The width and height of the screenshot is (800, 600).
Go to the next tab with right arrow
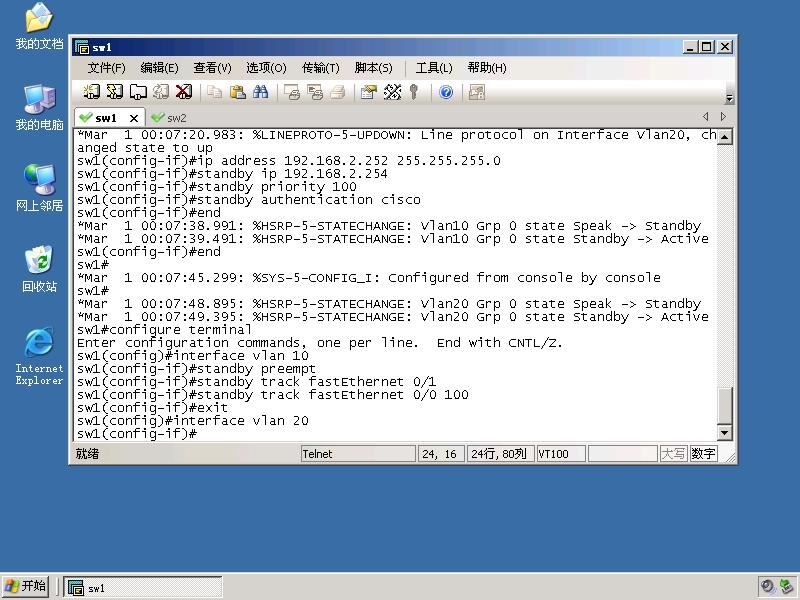tap(723, 117)
